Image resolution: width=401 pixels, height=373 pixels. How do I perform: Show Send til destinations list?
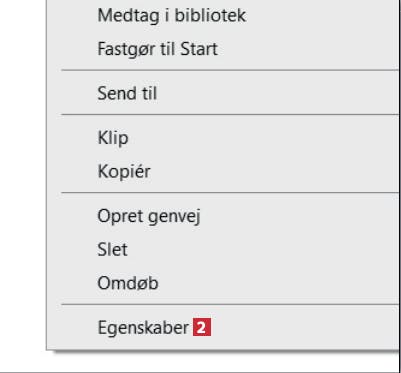[x=223, y=93]
